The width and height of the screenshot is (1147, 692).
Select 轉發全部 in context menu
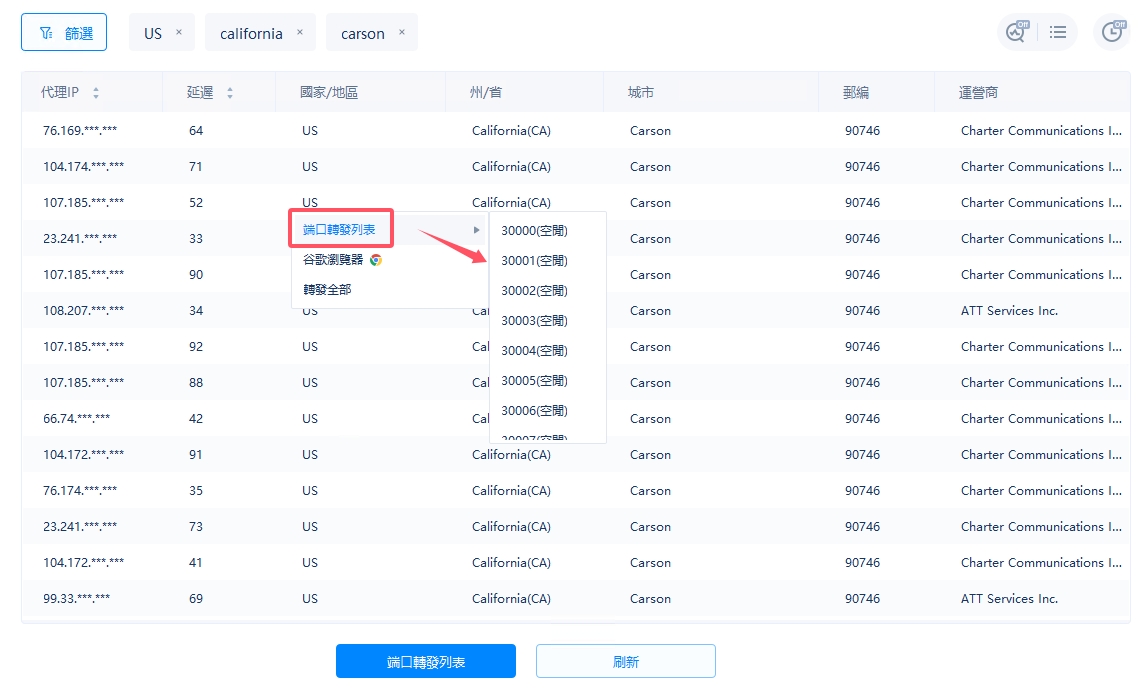pos(327,290)
